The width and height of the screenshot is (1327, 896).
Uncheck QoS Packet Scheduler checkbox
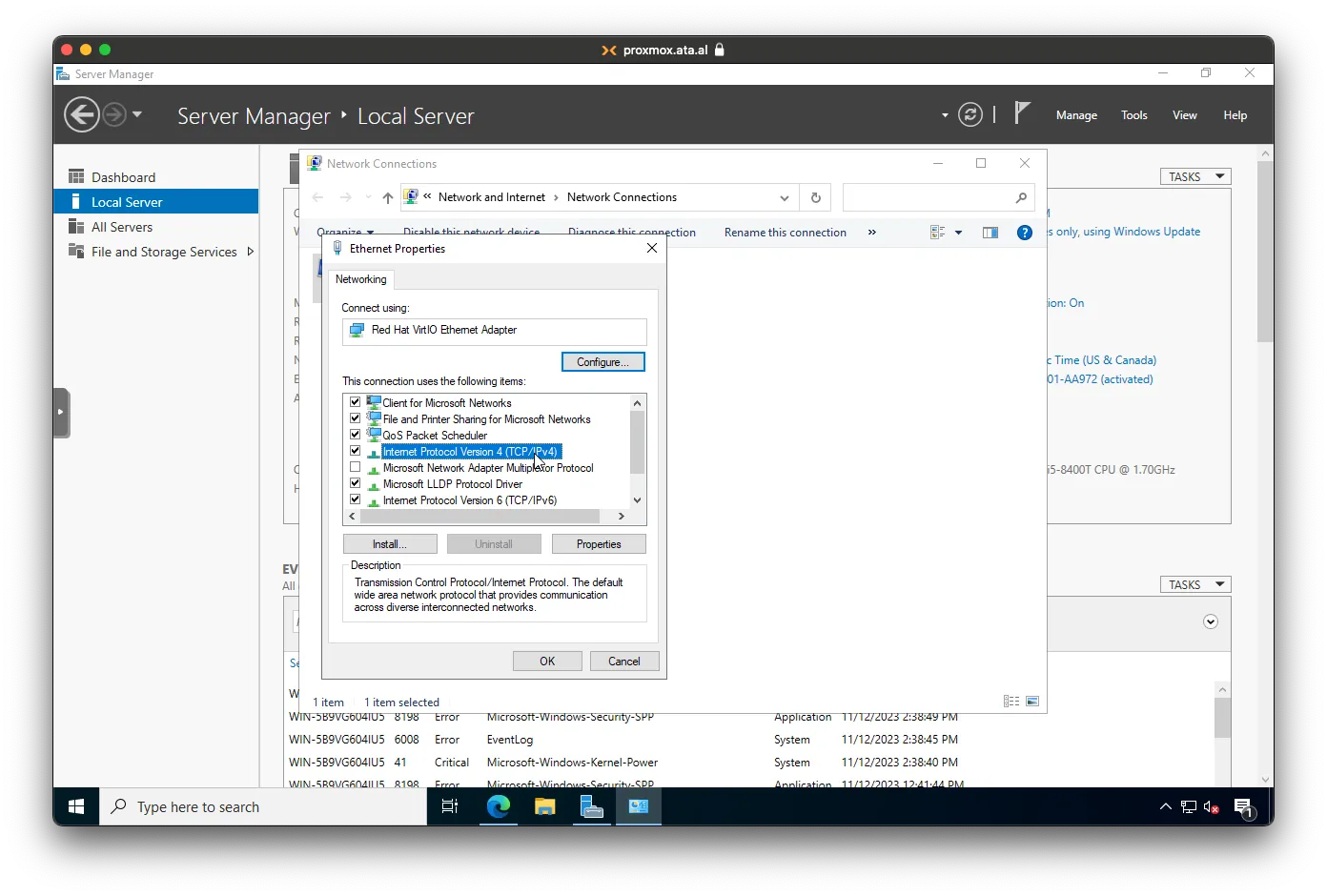pyautogui.click(x=356, y=435)
